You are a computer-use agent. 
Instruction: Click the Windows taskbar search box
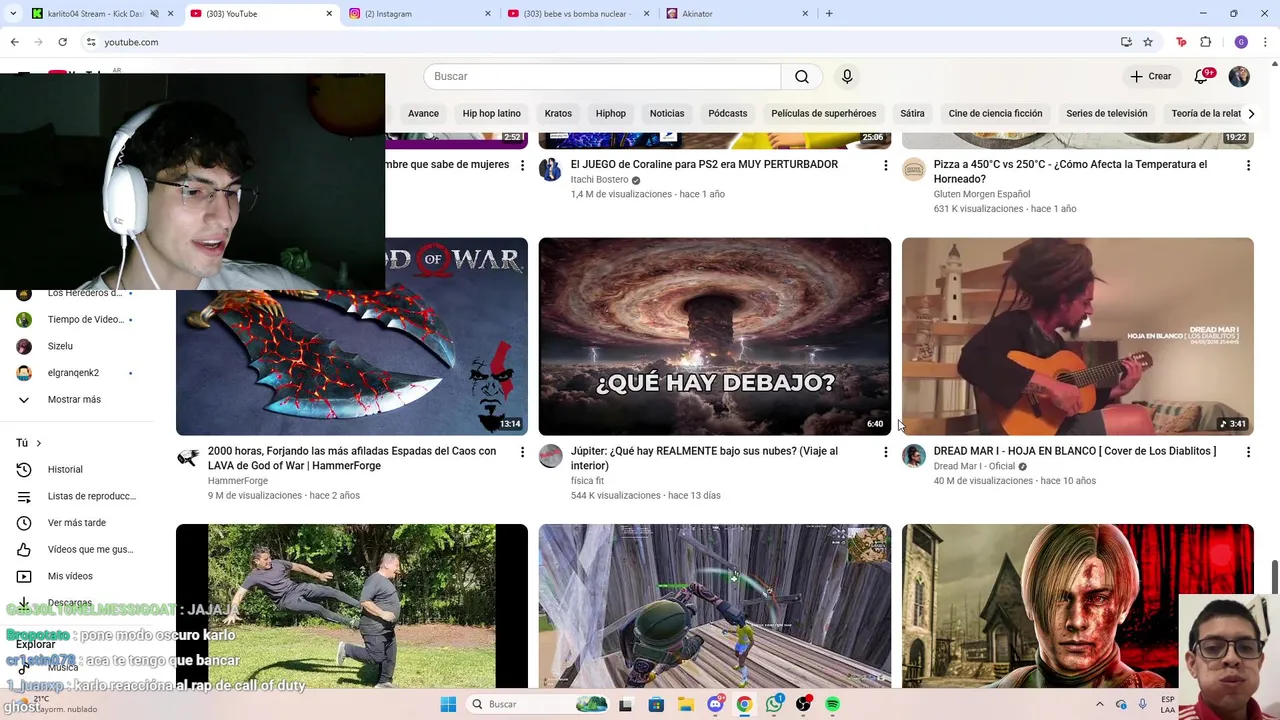coord(538,704)
